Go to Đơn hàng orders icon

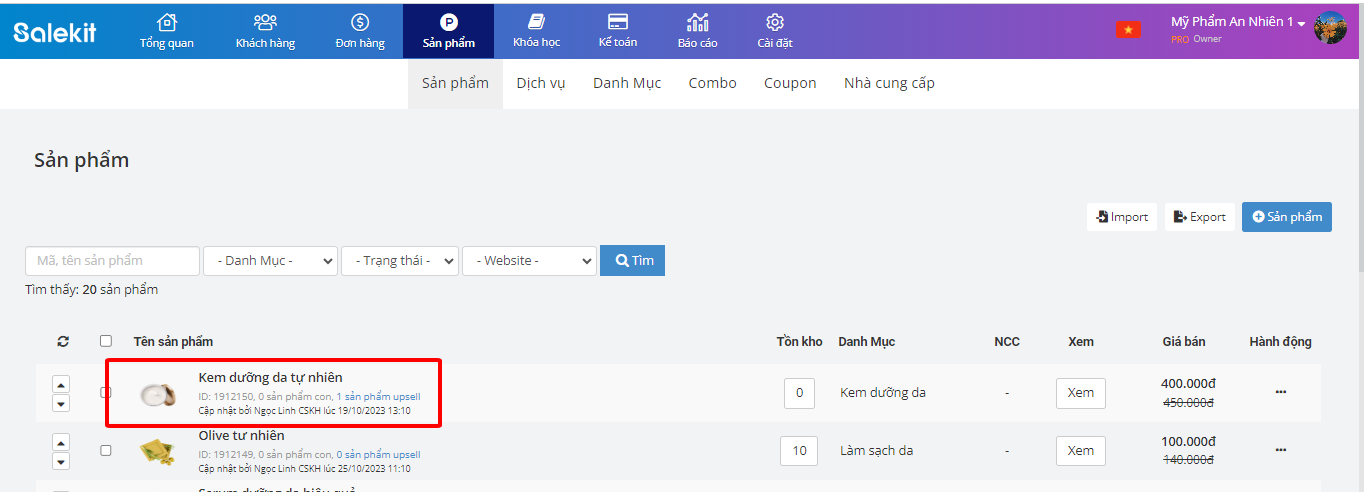click(x=360, y=22)
